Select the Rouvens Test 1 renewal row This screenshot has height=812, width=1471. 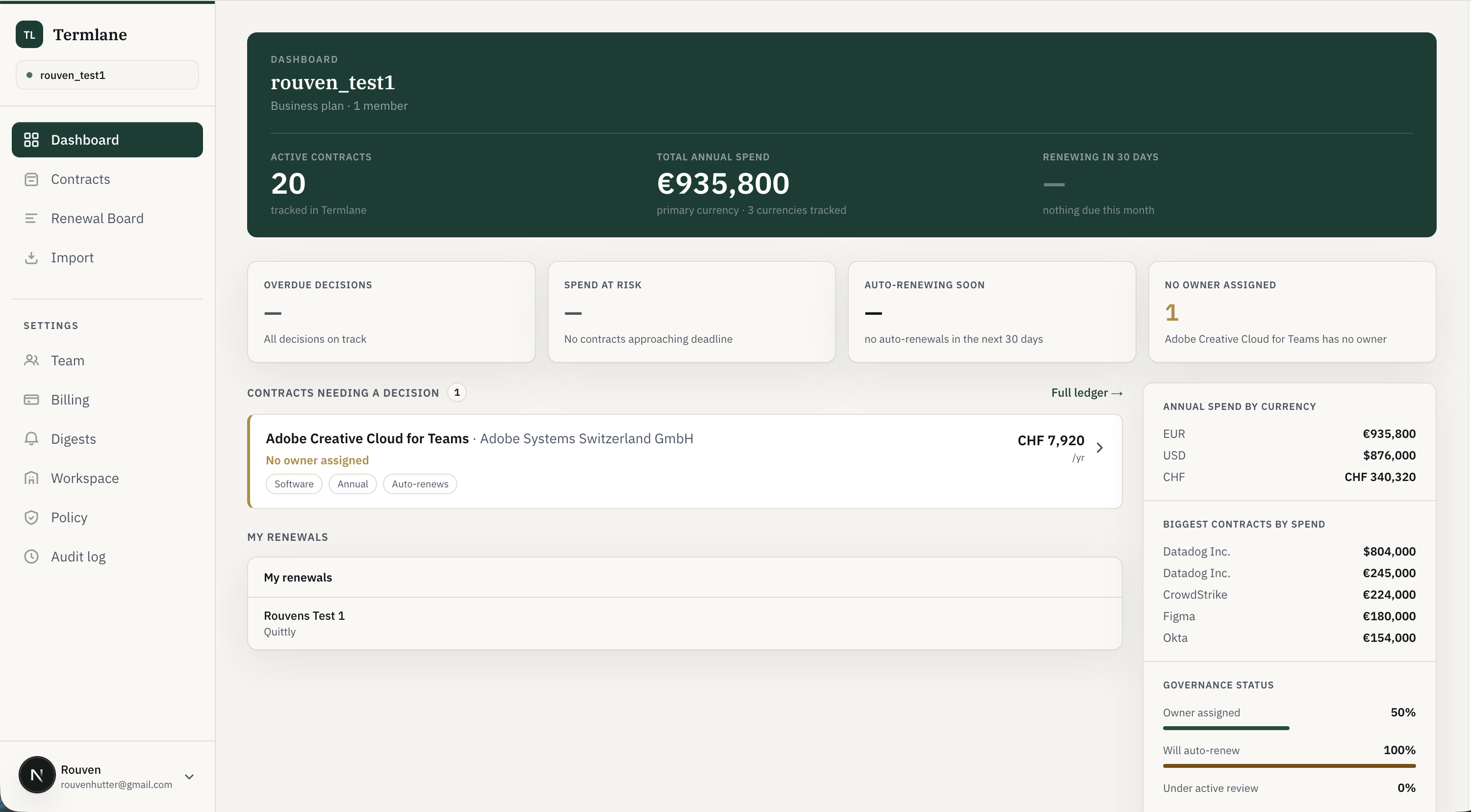685,623
